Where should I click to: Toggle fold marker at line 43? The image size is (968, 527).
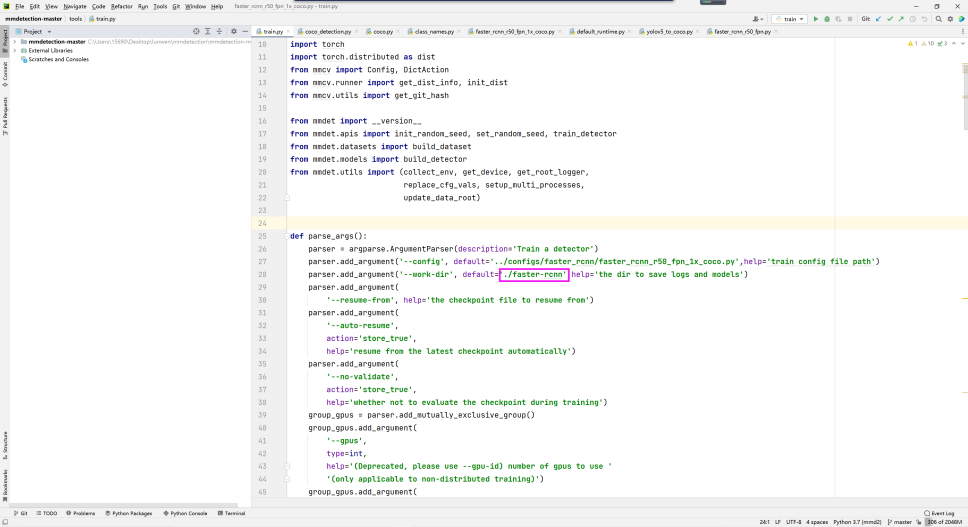tap(286, 467)
